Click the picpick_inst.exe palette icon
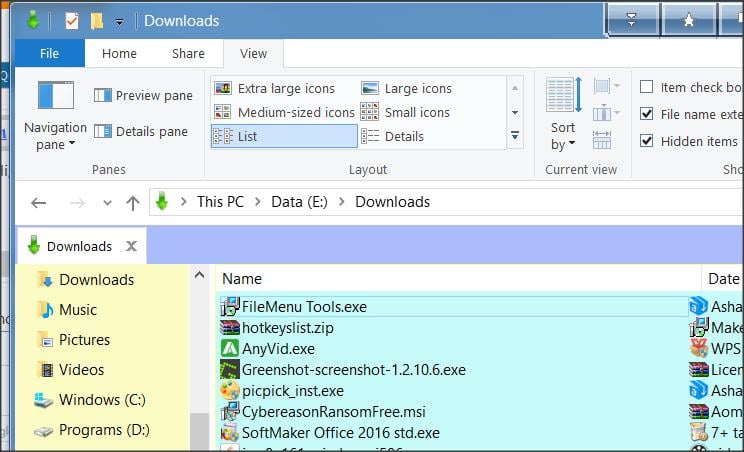The width and height of the screenshot is (744, 452). pos(230,390)
